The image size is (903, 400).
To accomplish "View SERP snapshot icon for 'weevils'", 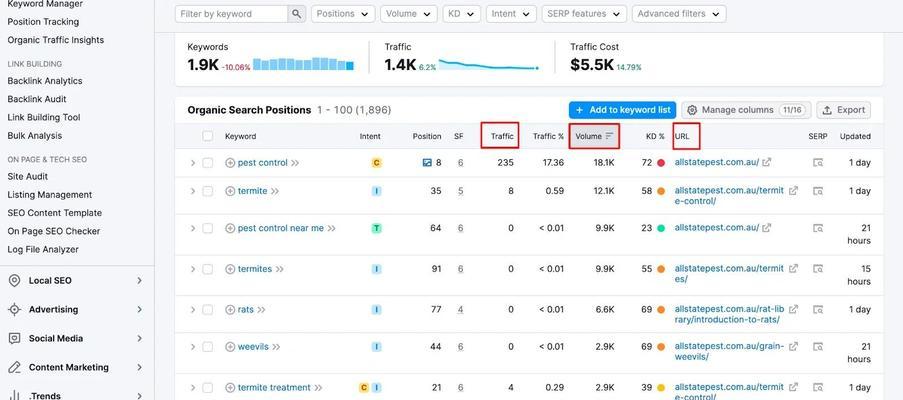I will click(818, 347).
